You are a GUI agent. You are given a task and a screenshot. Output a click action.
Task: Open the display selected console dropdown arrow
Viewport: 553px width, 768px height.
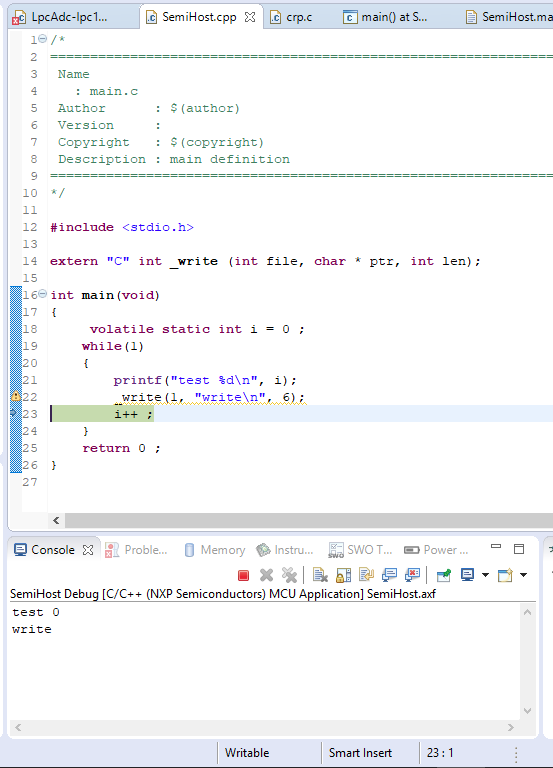coord(485,575)
